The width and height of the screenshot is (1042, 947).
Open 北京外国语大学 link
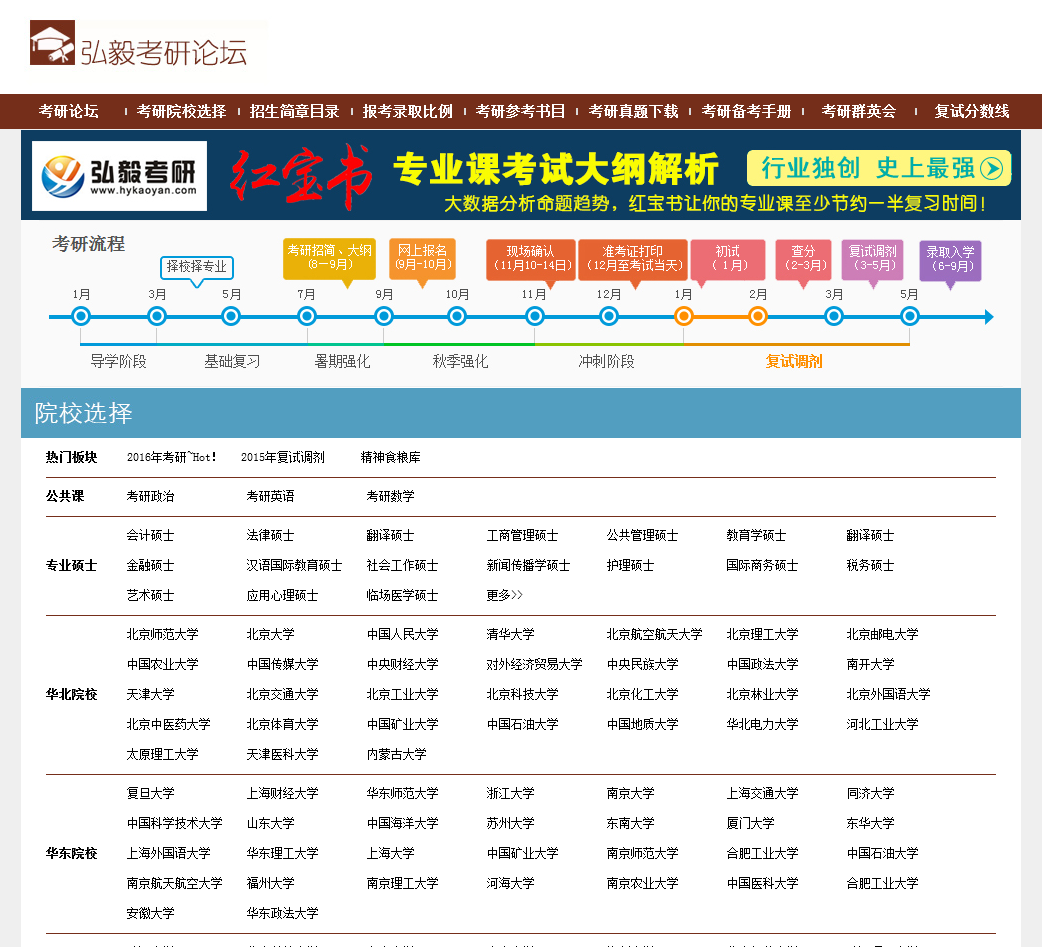click(888, 694)
